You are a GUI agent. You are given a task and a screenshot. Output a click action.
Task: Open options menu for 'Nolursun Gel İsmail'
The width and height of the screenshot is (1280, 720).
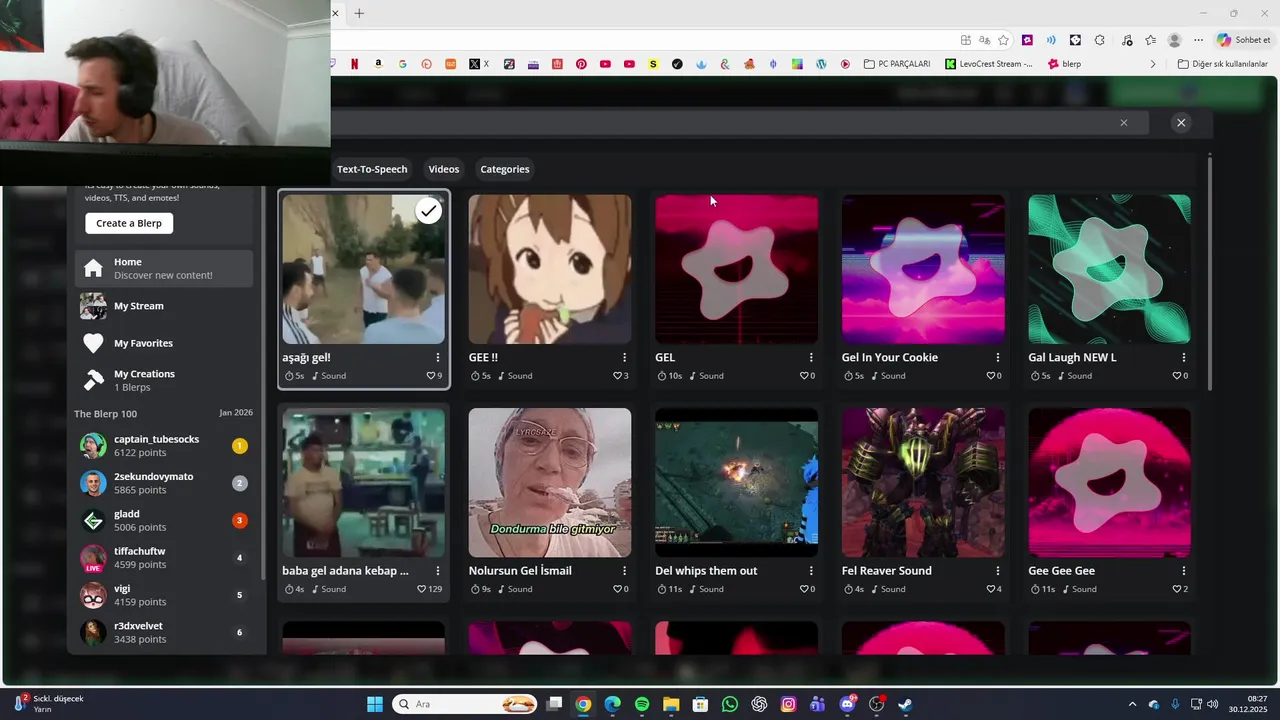click(624, 571)
